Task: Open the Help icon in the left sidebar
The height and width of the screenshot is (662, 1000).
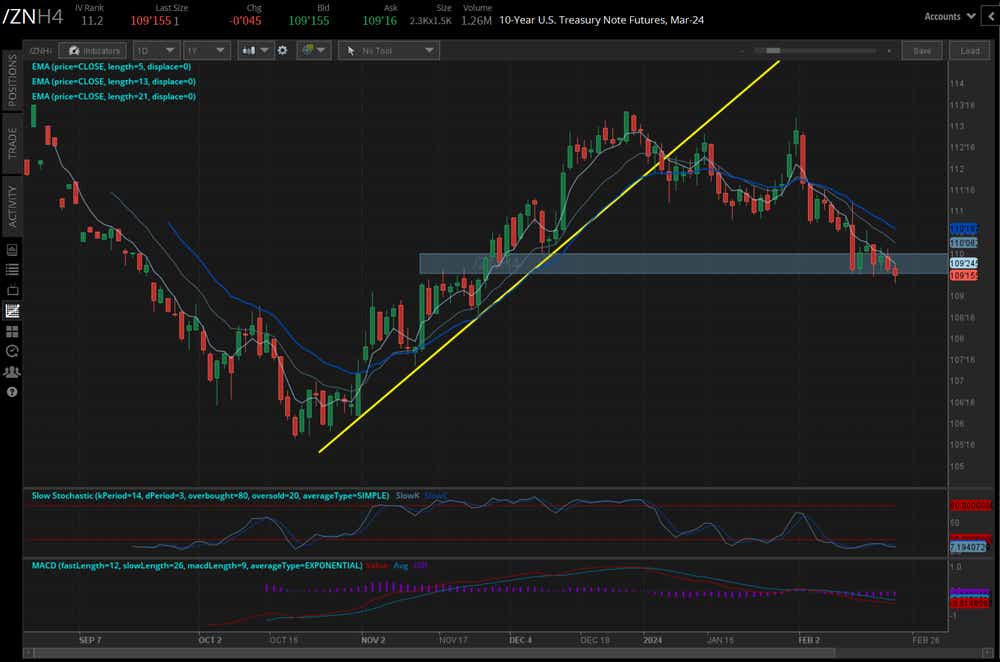Action: click(x=11, y=390)
